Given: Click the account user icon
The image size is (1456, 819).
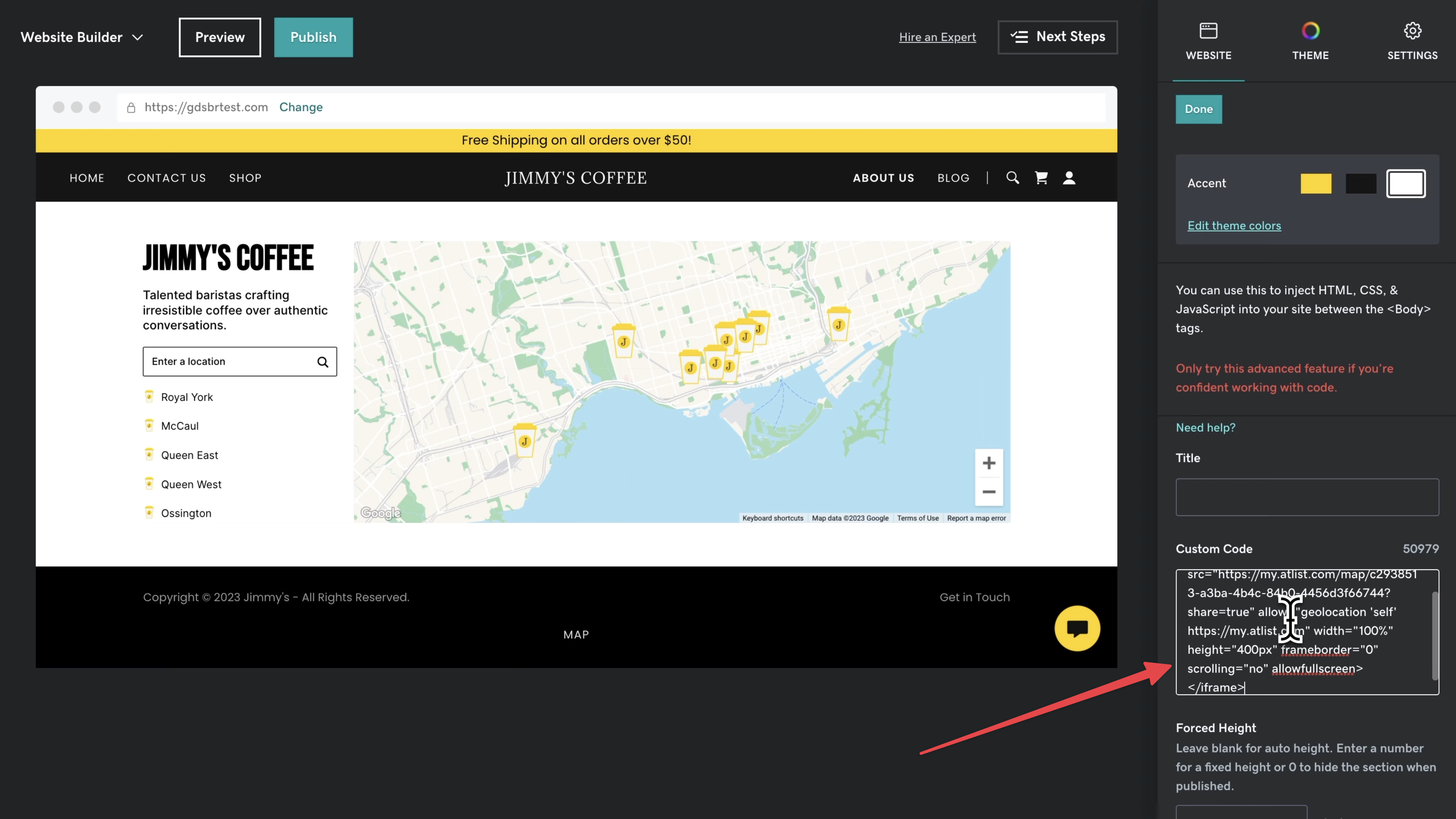Looking at the screenshot, I should point(1069,178).
